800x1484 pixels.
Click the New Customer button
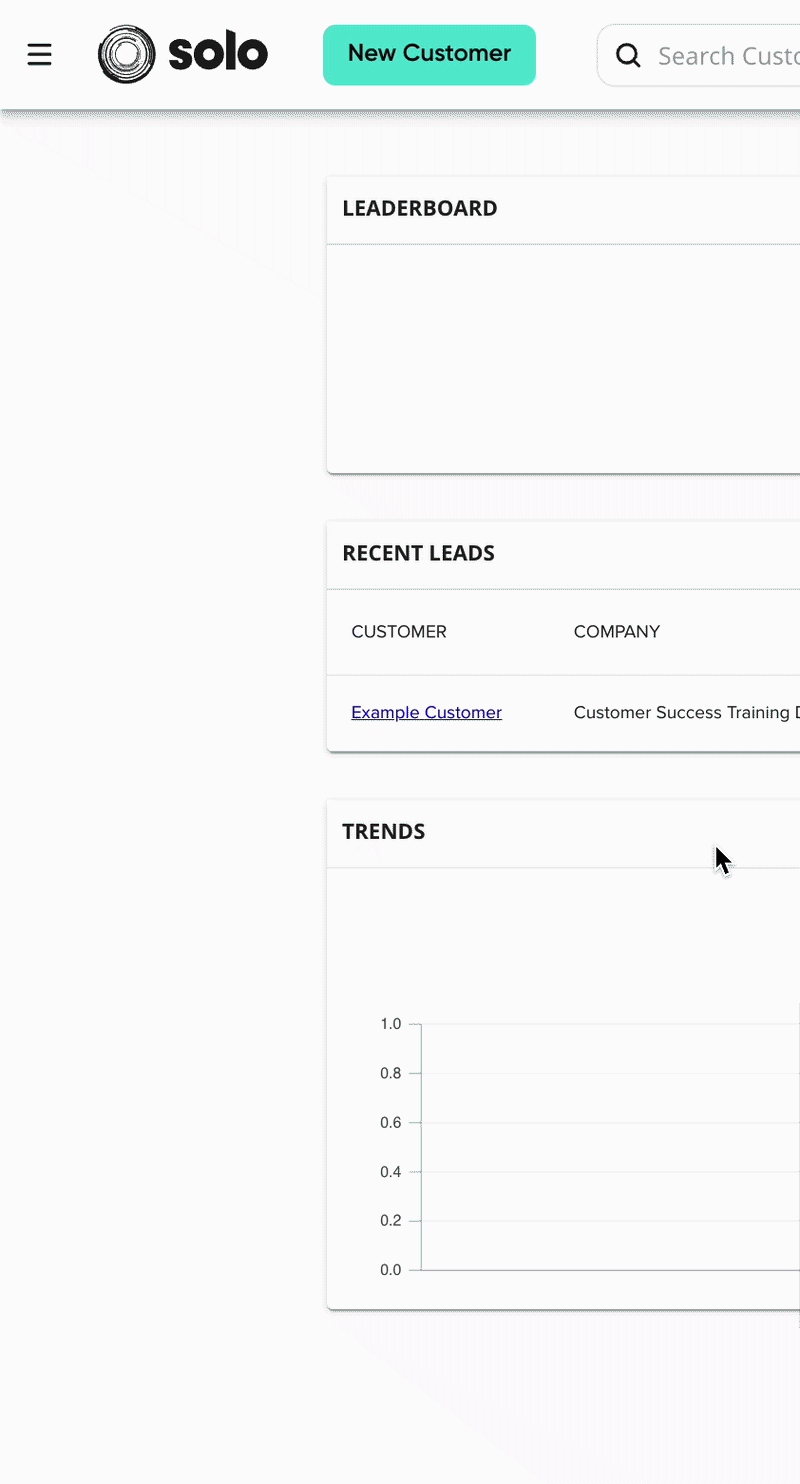(429, 54)
